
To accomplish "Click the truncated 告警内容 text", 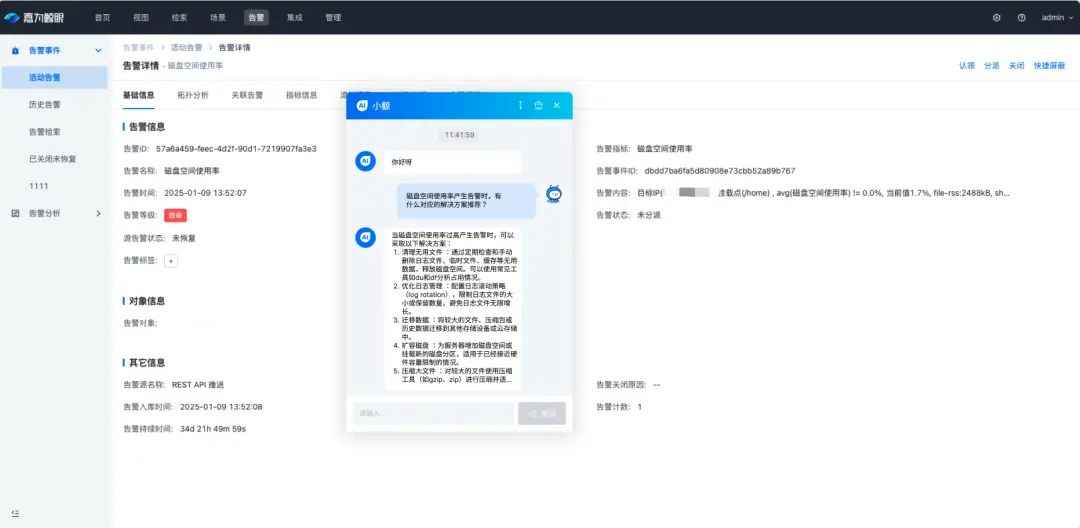I will [823, 193].
